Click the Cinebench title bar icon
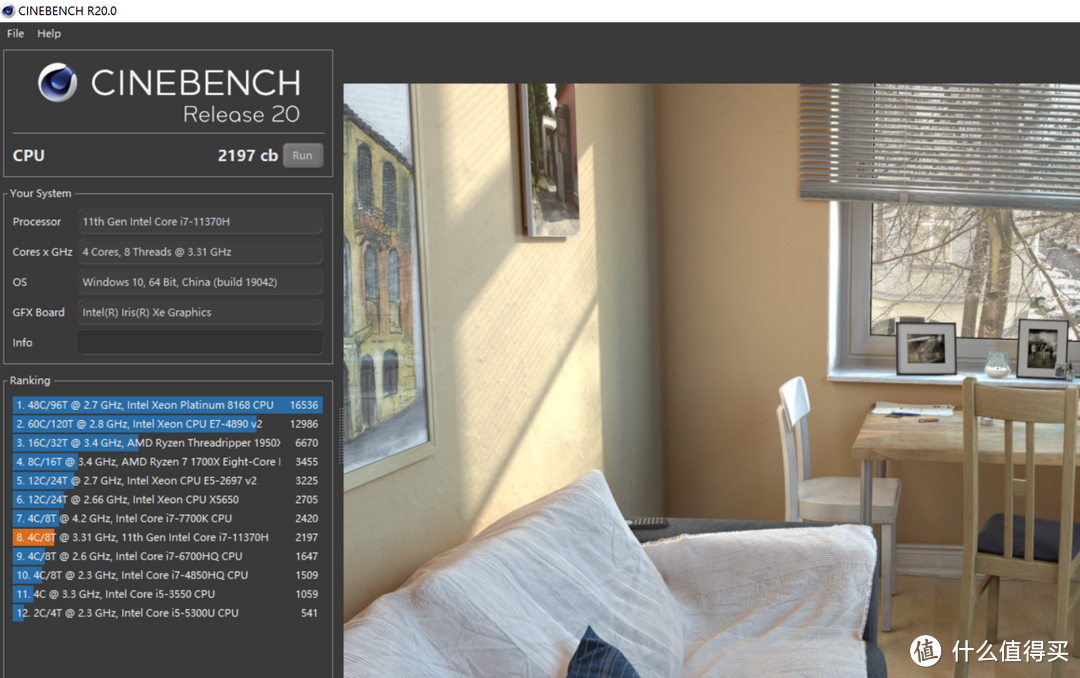 tap(8, 10)
